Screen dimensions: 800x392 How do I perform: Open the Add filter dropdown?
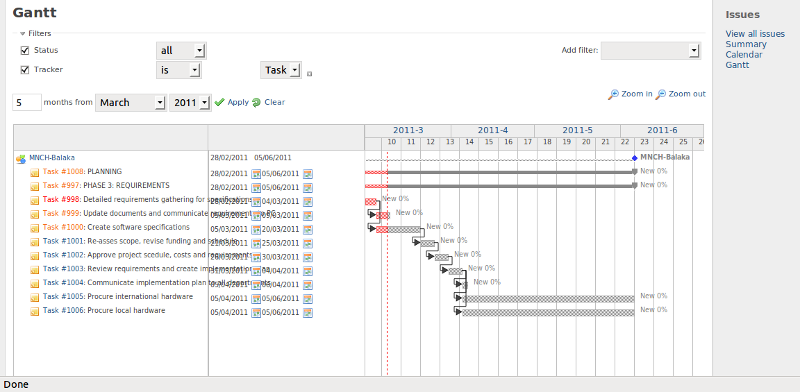point(651,51)
